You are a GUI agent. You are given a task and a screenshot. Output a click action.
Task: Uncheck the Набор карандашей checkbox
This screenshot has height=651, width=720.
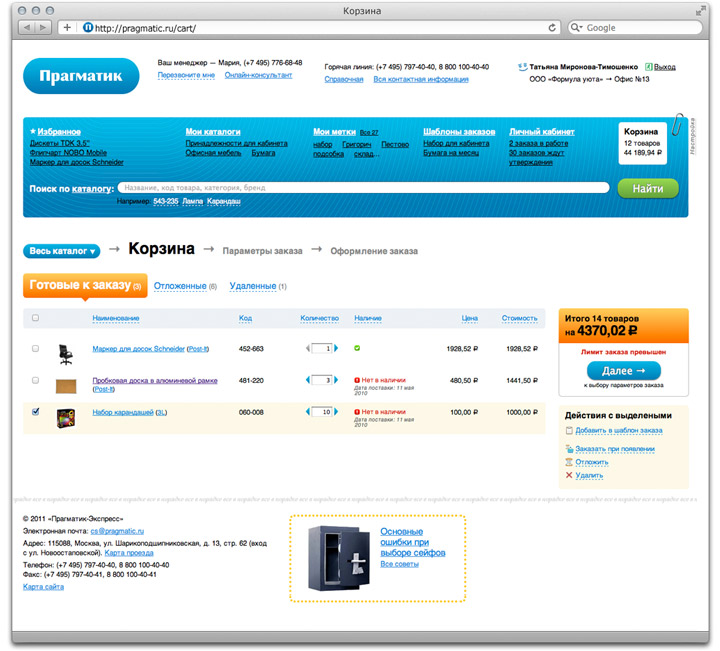coord(36,412)
